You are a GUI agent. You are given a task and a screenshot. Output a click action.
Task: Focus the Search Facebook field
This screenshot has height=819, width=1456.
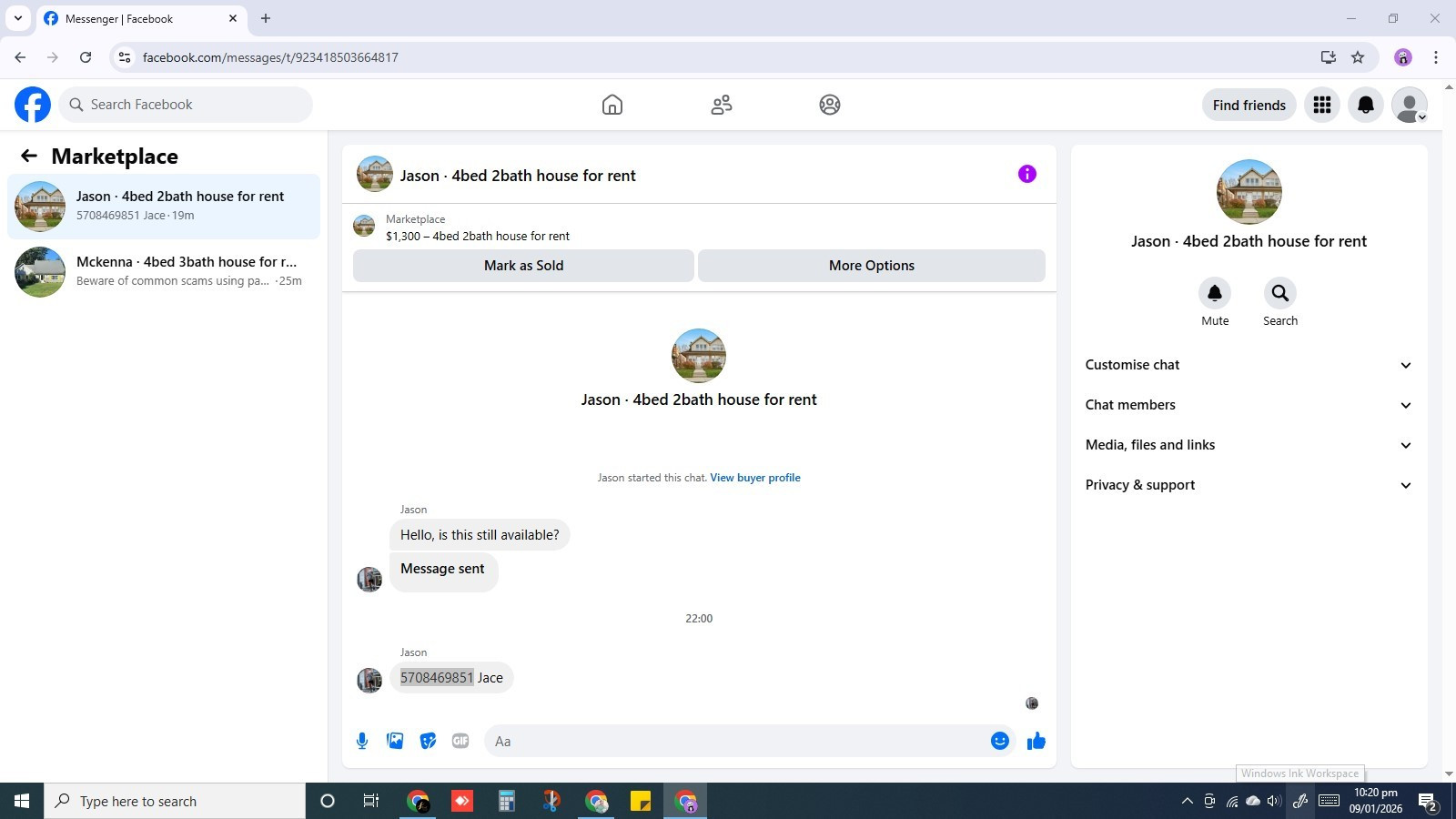[186, 105]
